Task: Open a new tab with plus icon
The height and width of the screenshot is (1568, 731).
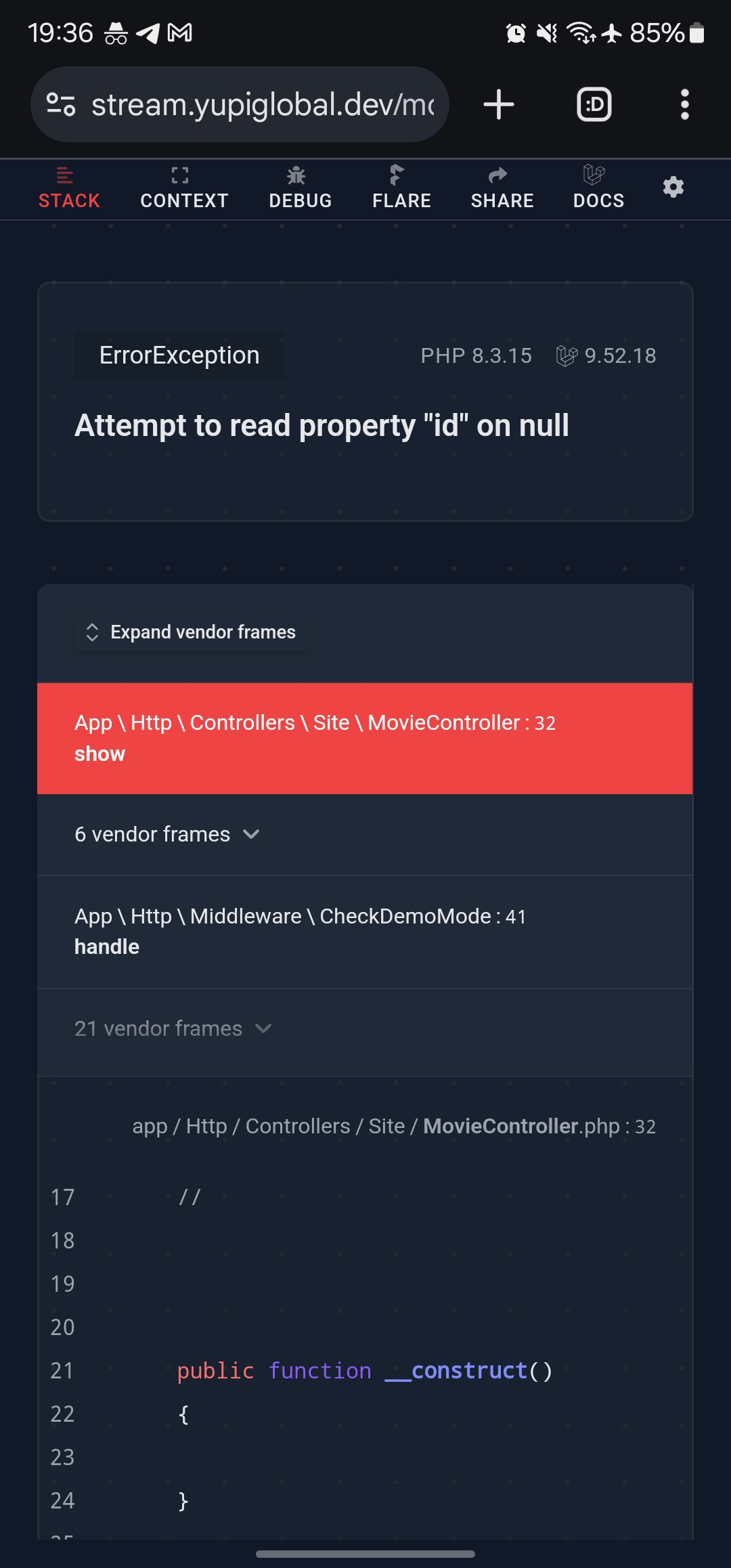Action: (x=499, y=105)
